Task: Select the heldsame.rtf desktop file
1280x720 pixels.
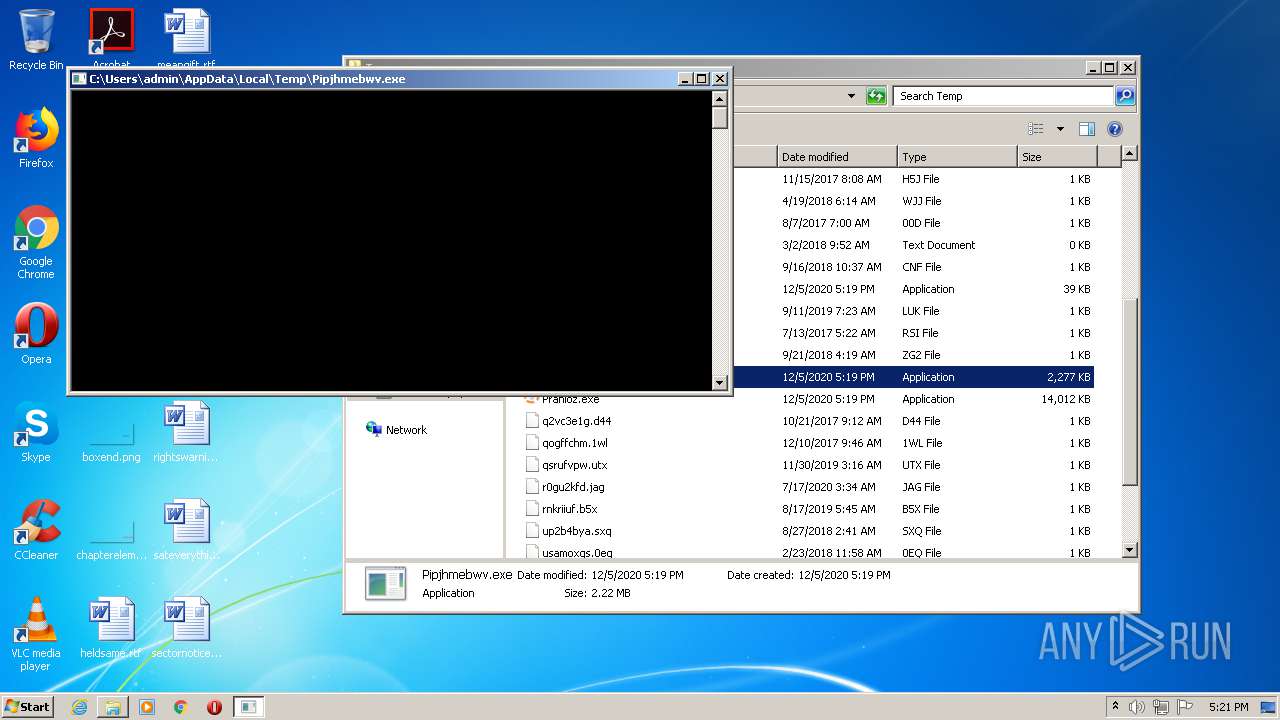Action: coord(111,628)
